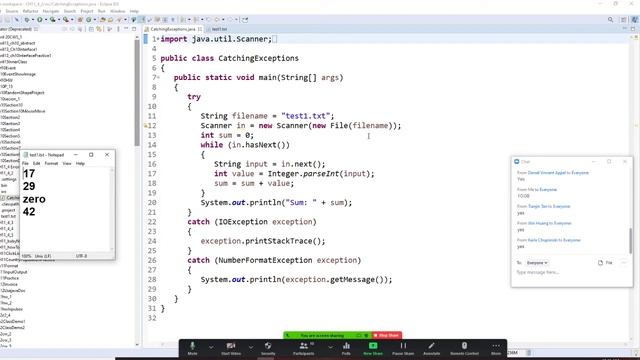
Task: Click Chat window vertical scrollbar
Action: [x=631, y=241]
